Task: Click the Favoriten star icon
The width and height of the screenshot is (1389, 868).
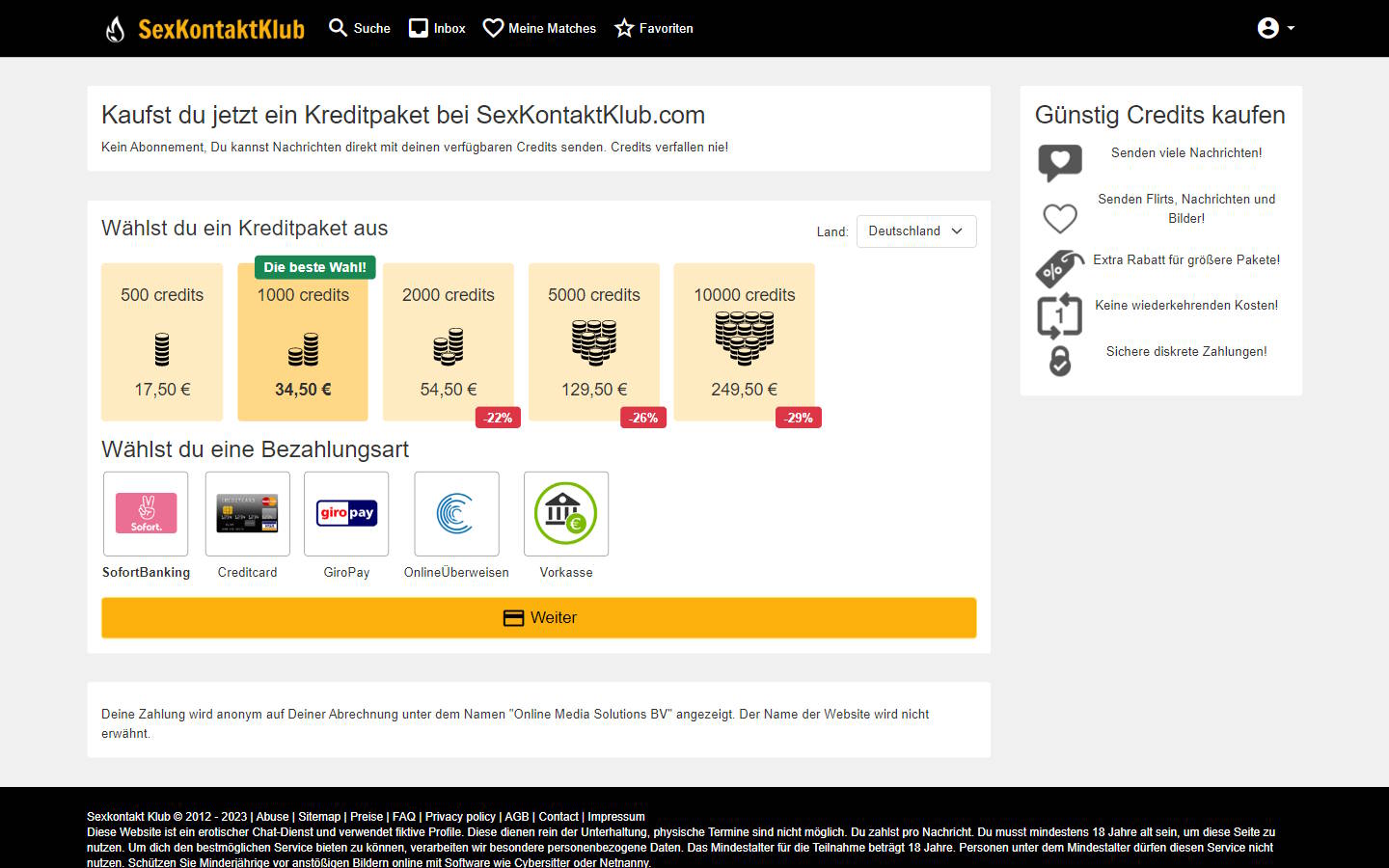Action: pyautogui.click(x=624, y=28)
